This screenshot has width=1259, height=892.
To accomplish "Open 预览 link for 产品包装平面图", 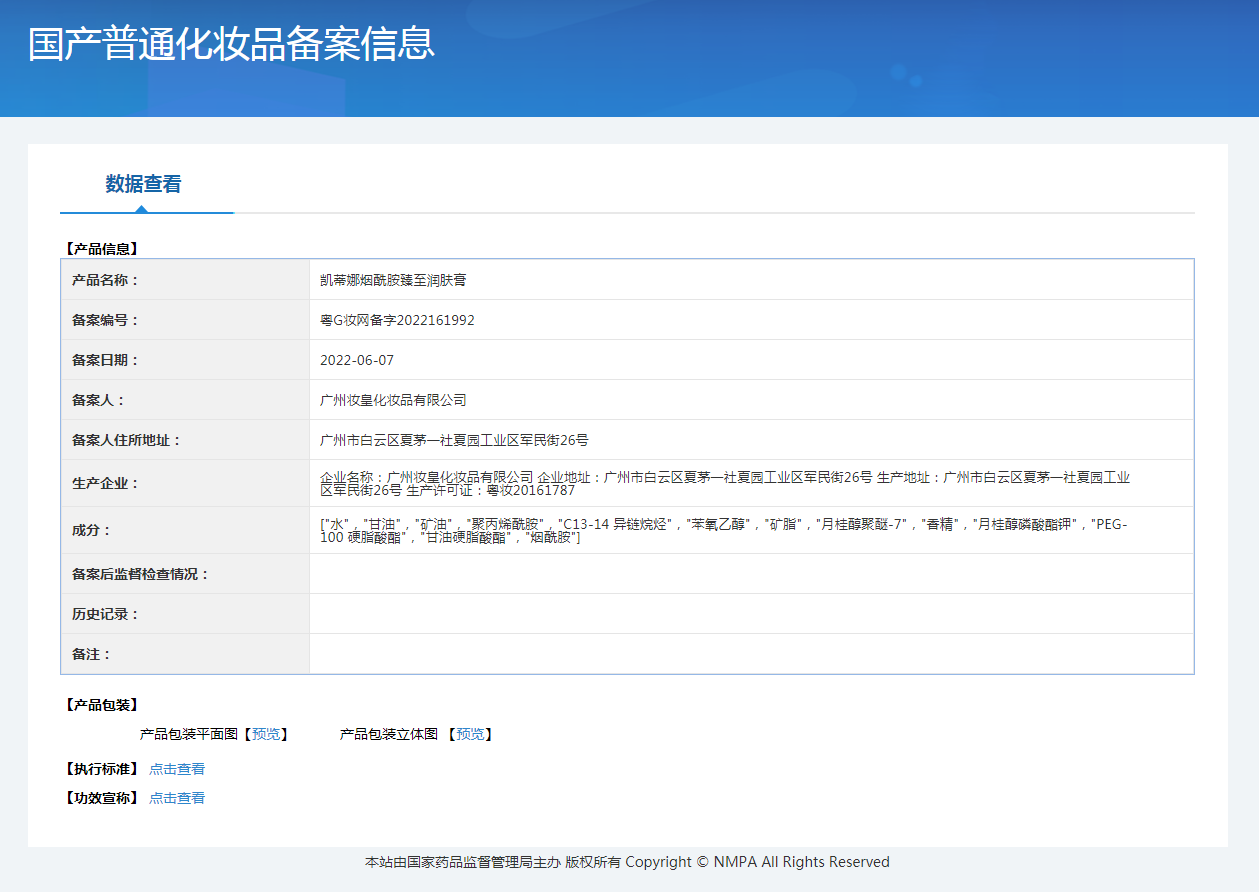I will coord(266,734).
